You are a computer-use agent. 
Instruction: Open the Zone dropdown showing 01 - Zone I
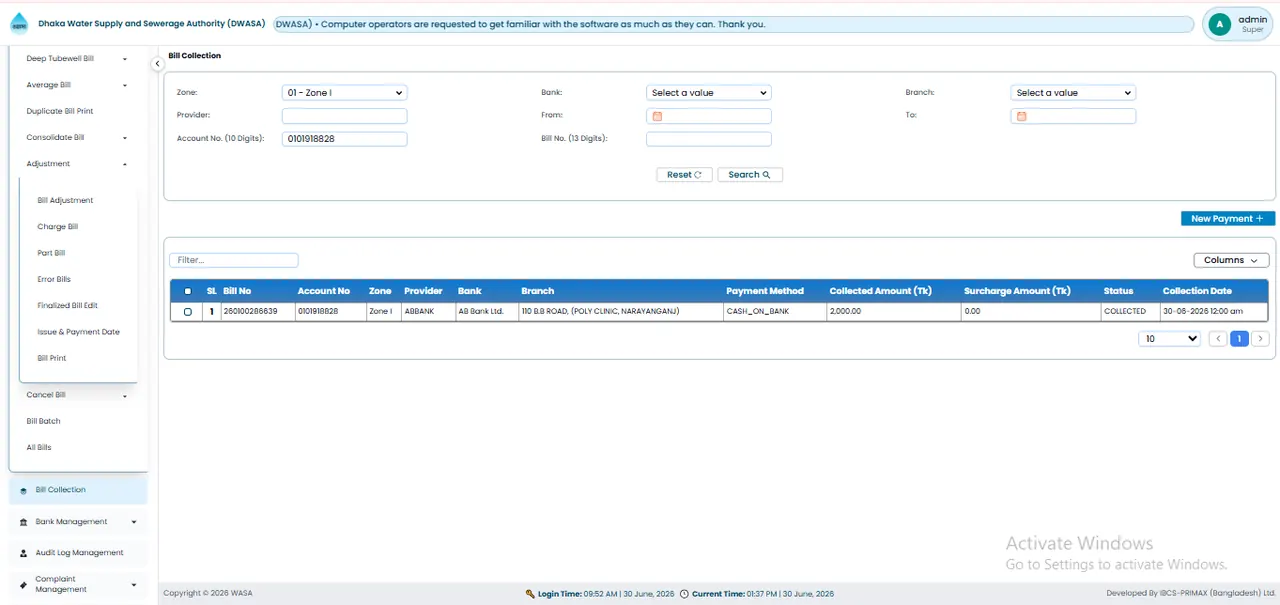[x=344, y=93]
